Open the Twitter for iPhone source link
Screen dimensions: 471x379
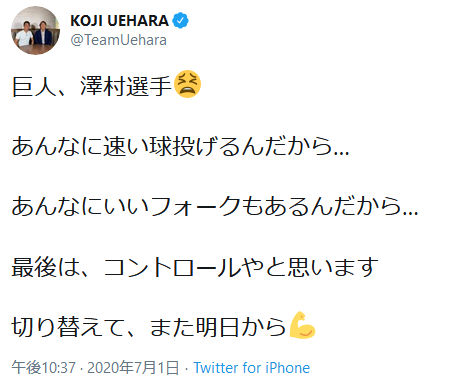tap(252, 368)
